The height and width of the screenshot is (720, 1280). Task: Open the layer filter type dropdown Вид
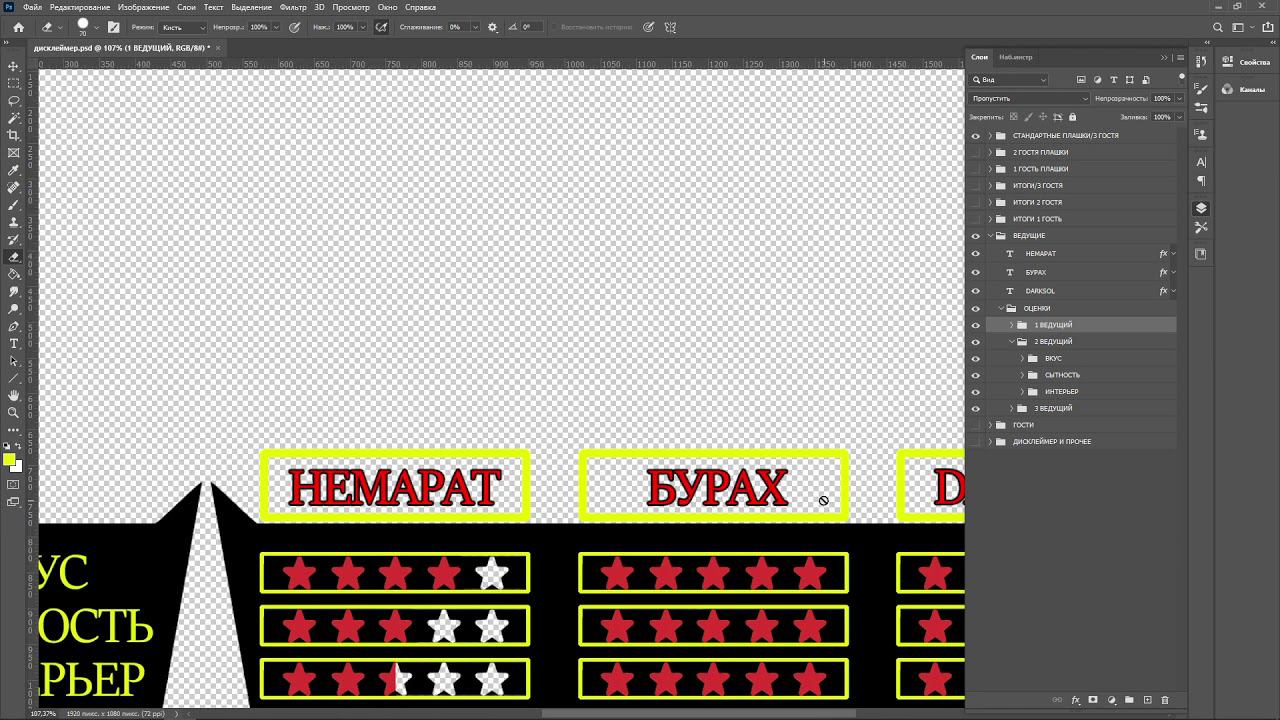[1009, 80]
